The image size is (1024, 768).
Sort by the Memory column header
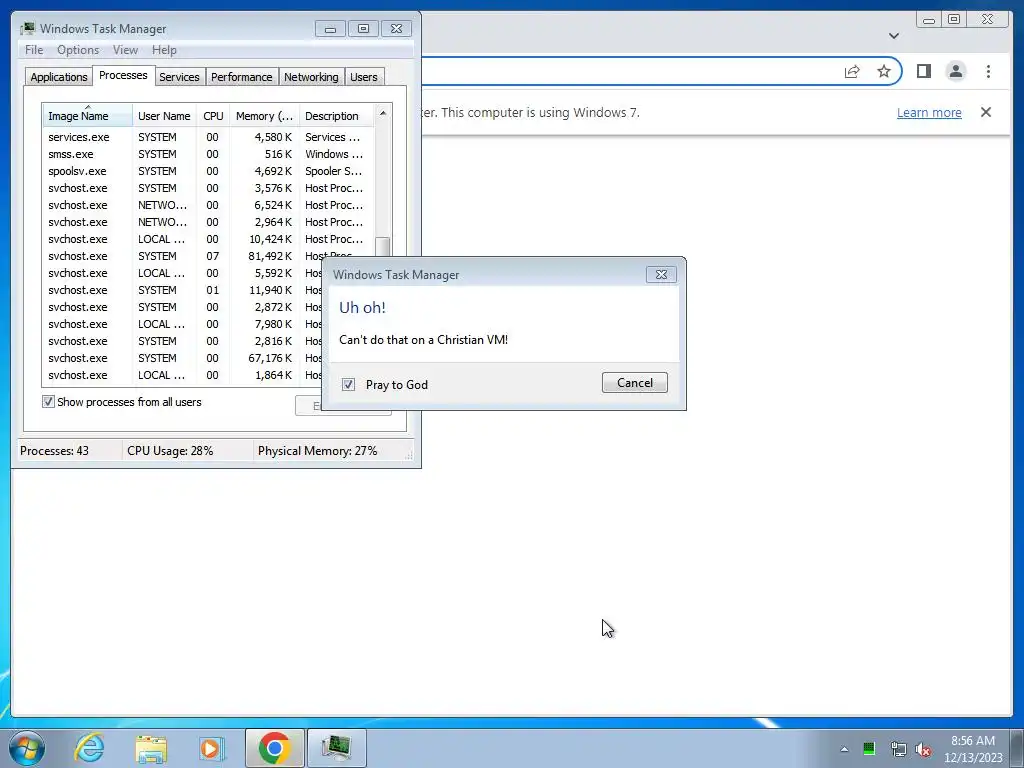point(264,116)
